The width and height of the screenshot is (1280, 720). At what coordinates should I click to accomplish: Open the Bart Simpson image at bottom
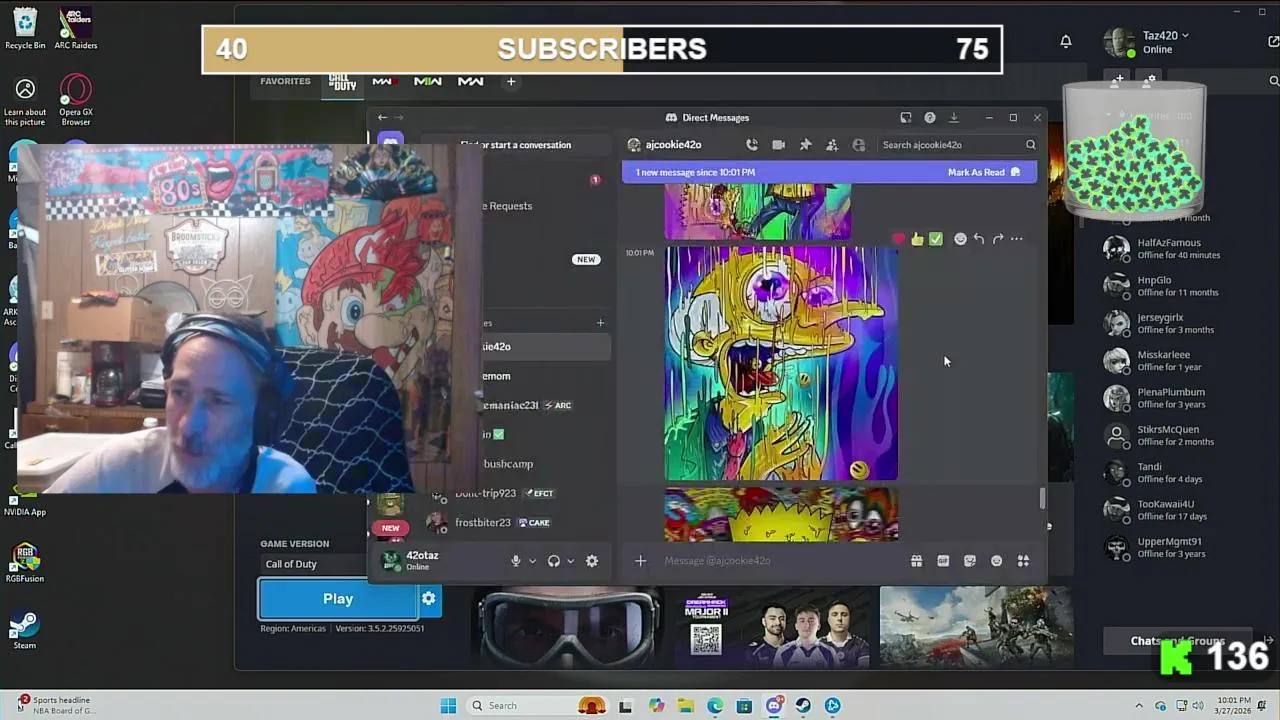coord(782,514)
